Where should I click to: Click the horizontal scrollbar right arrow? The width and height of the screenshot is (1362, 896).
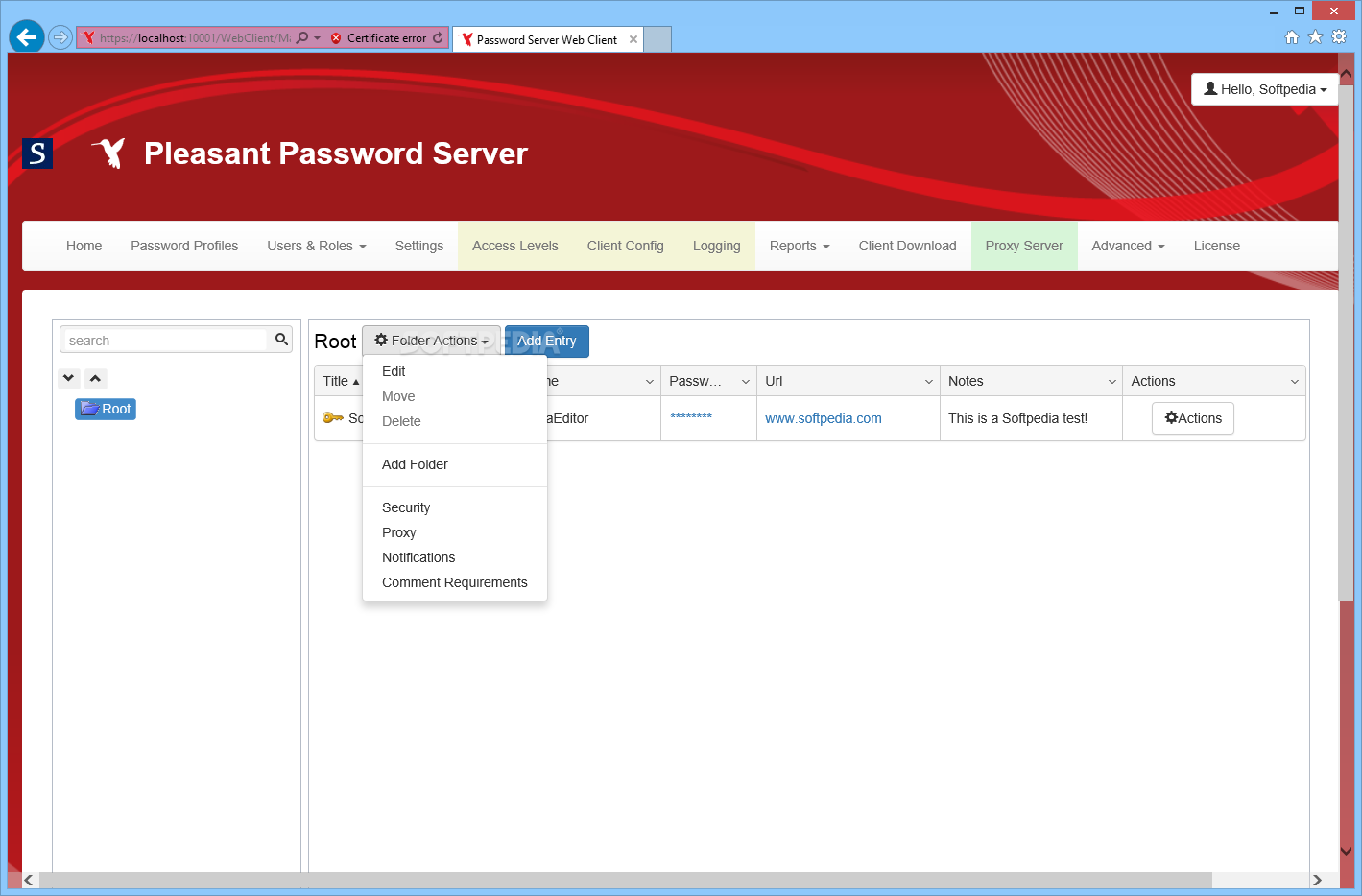1317,880
